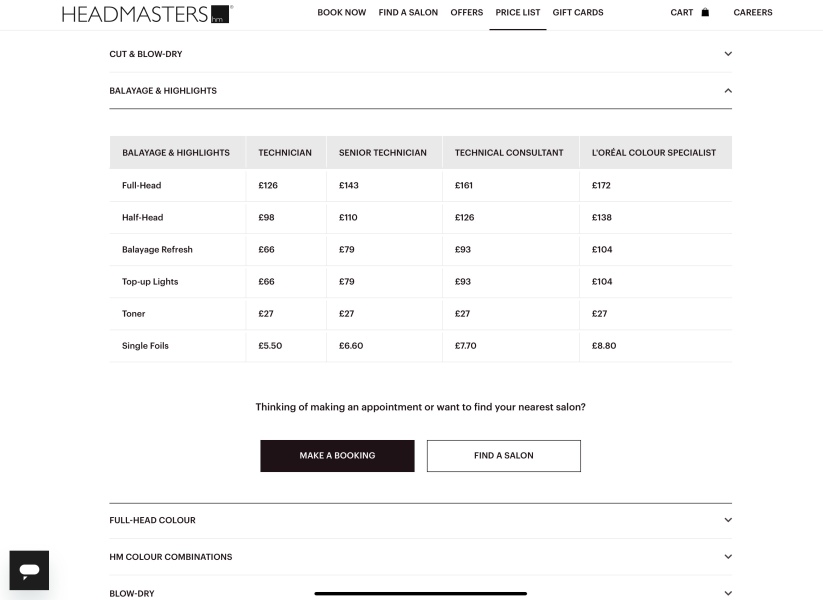Screen dimensions: 823x600
Task: Open the Offers page
Action: tap(467, 13)
